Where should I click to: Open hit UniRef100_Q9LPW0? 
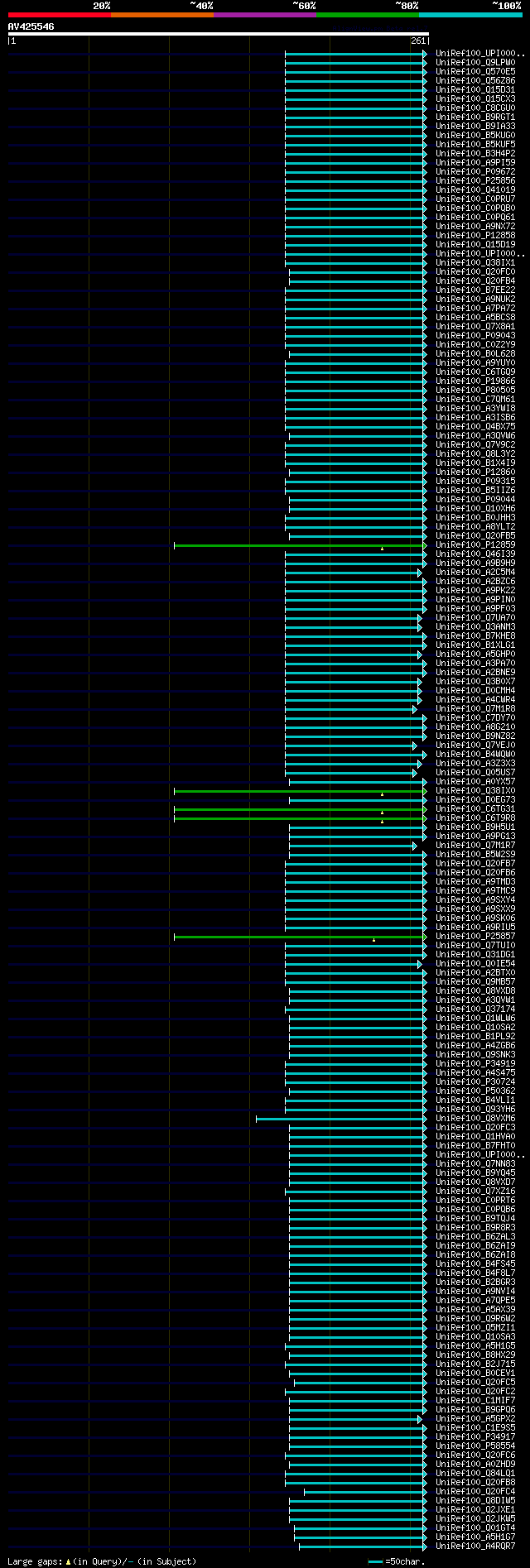click(475, 63)
